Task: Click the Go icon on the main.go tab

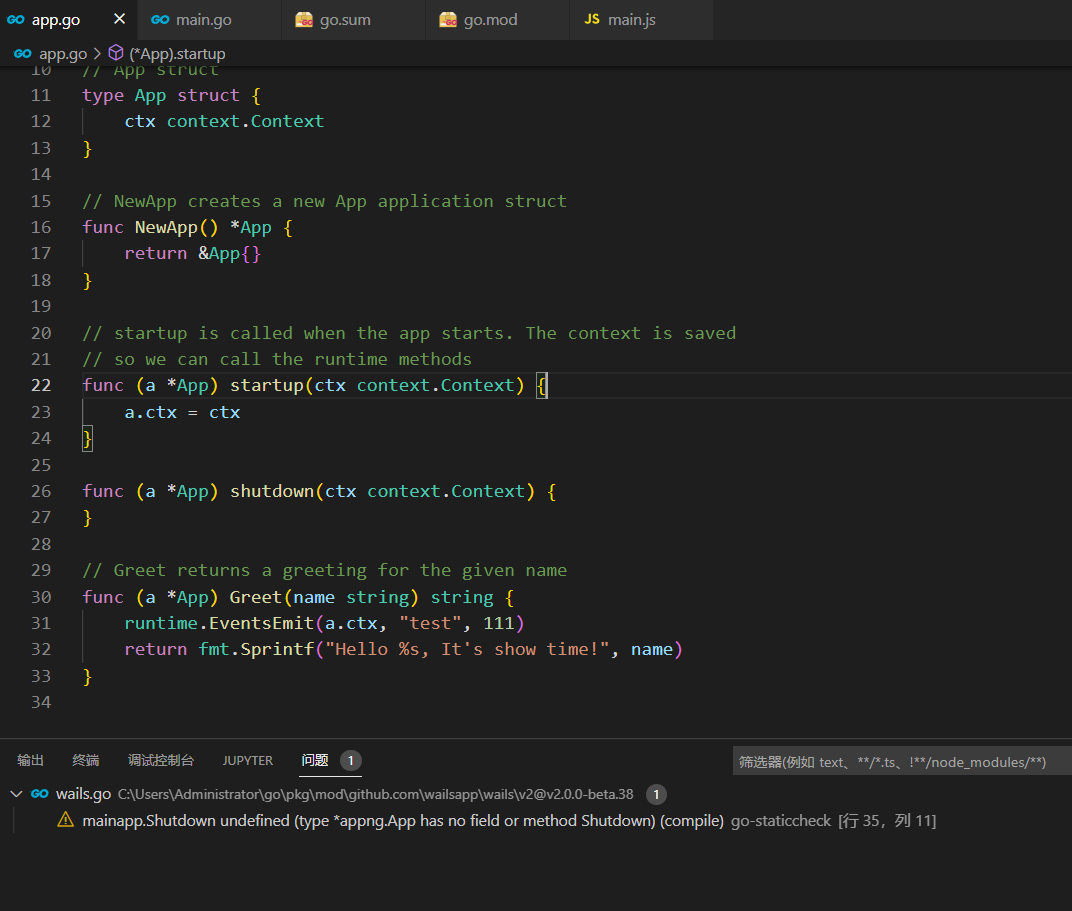Action: (160, 19)
